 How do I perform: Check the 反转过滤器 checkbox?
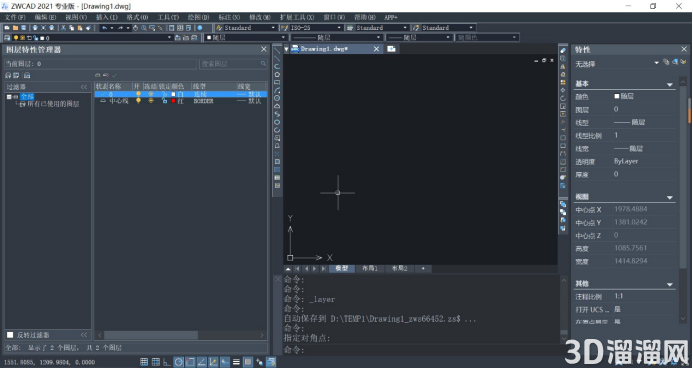pos(10,335)
